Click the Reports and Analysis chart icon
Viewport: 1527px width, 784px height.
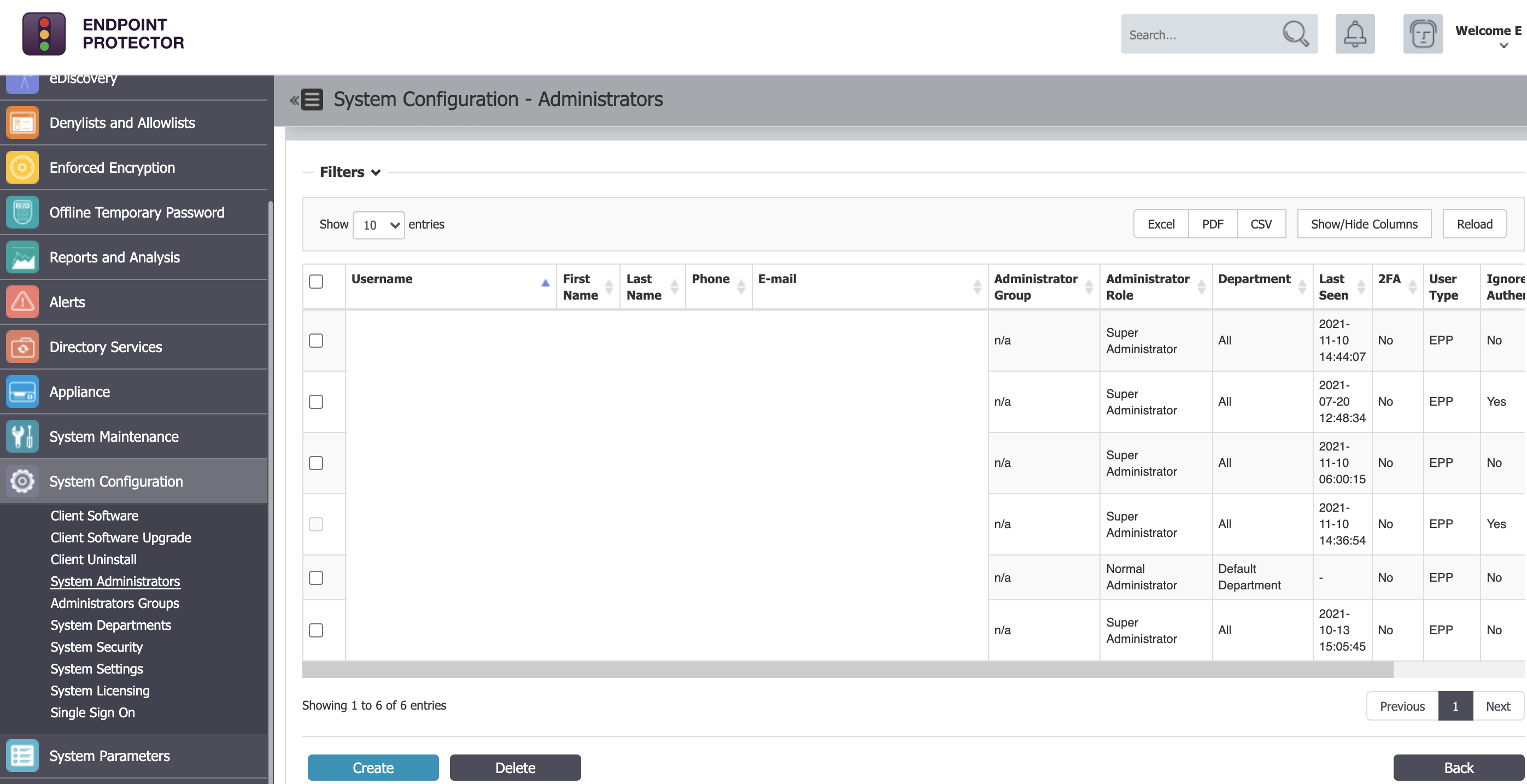click(x=22, y=256)
